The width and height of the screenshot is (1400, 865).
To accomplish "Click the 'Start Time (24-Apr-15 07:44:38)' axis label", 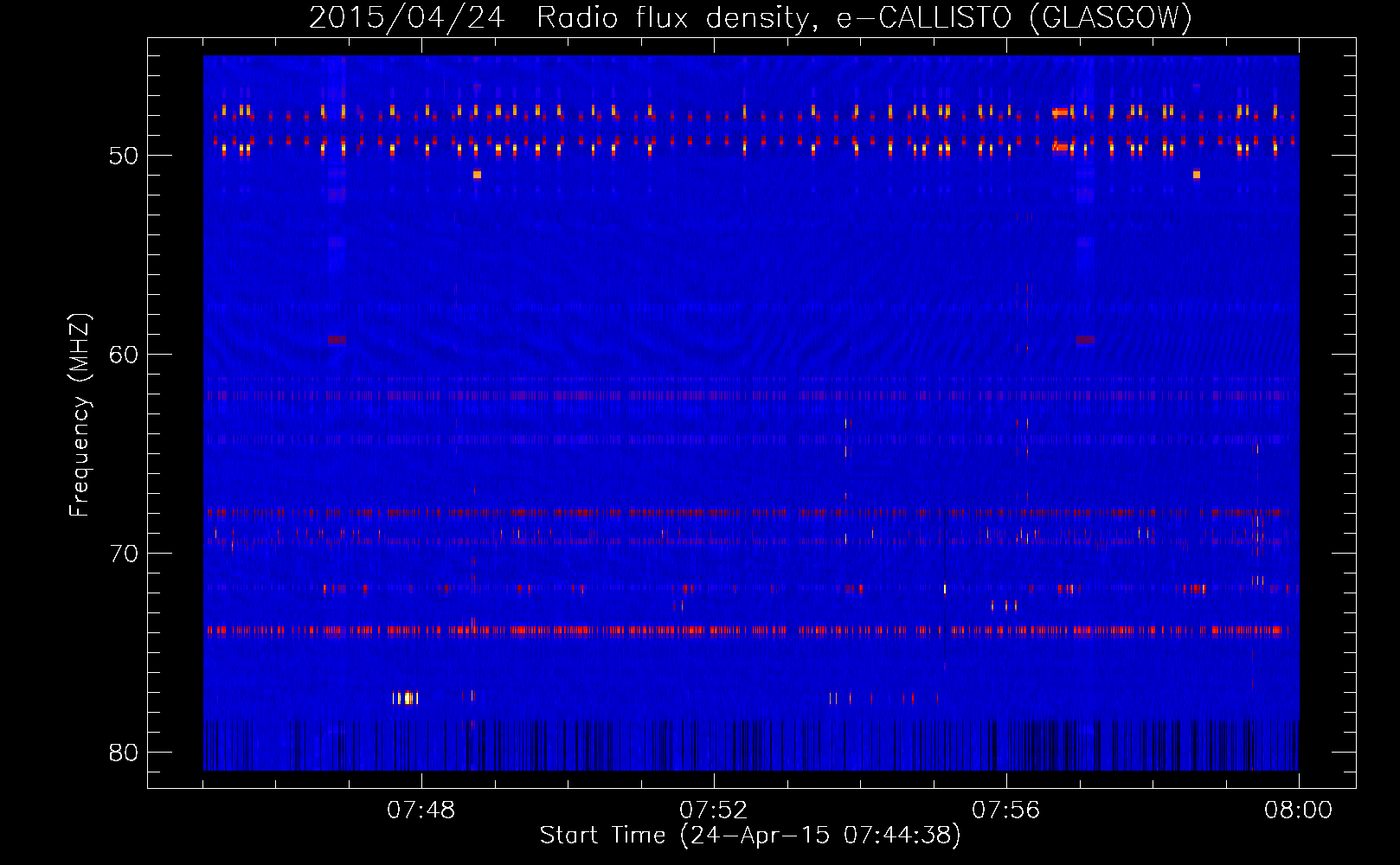I will [x=750, y=836].
